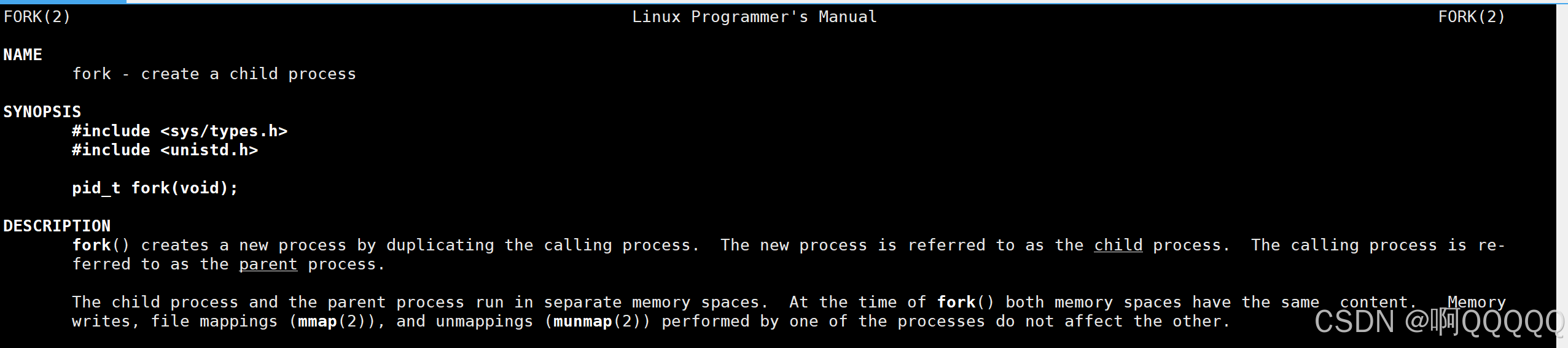Click the underlined "parent" word
The height and width of the screenshot is (348, 1568).
point(268,264)
